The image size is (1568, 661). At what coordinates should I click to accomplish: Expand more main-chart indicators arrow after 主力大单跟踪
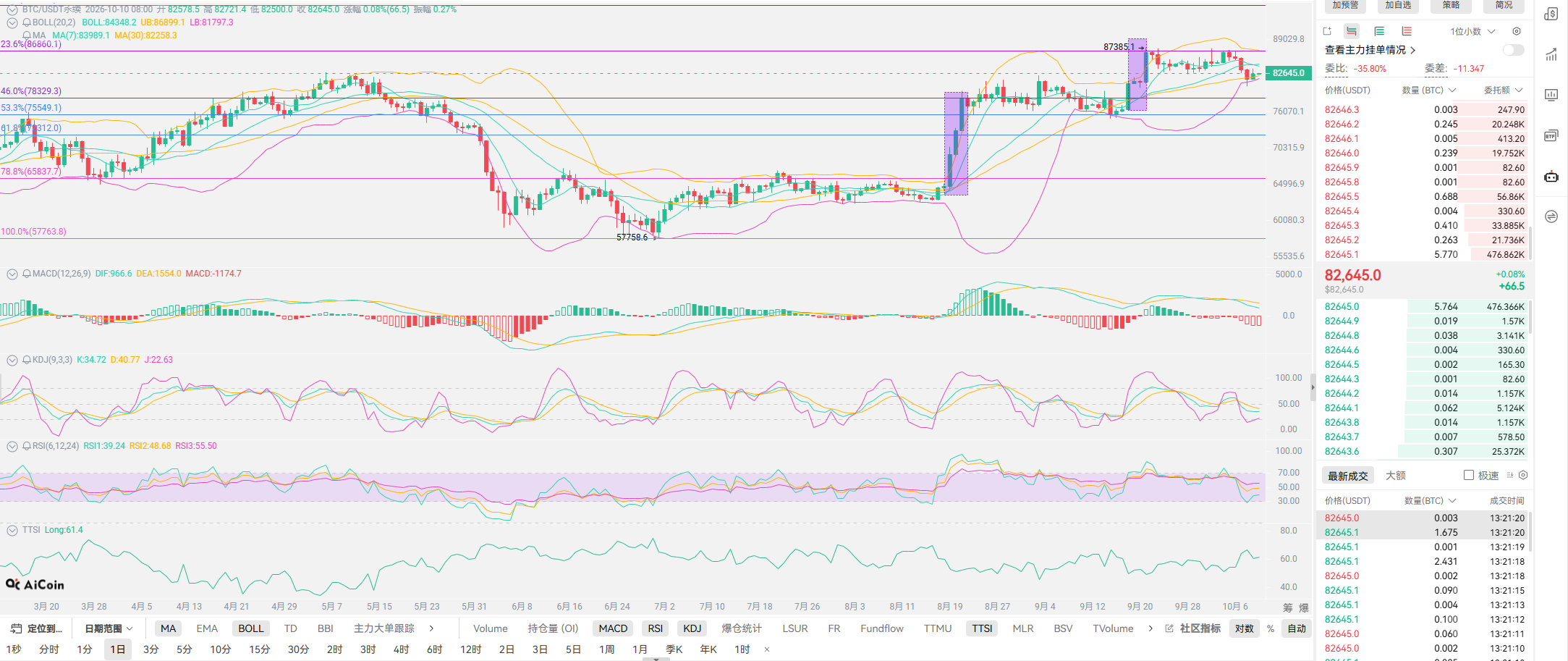pos(431,628)
